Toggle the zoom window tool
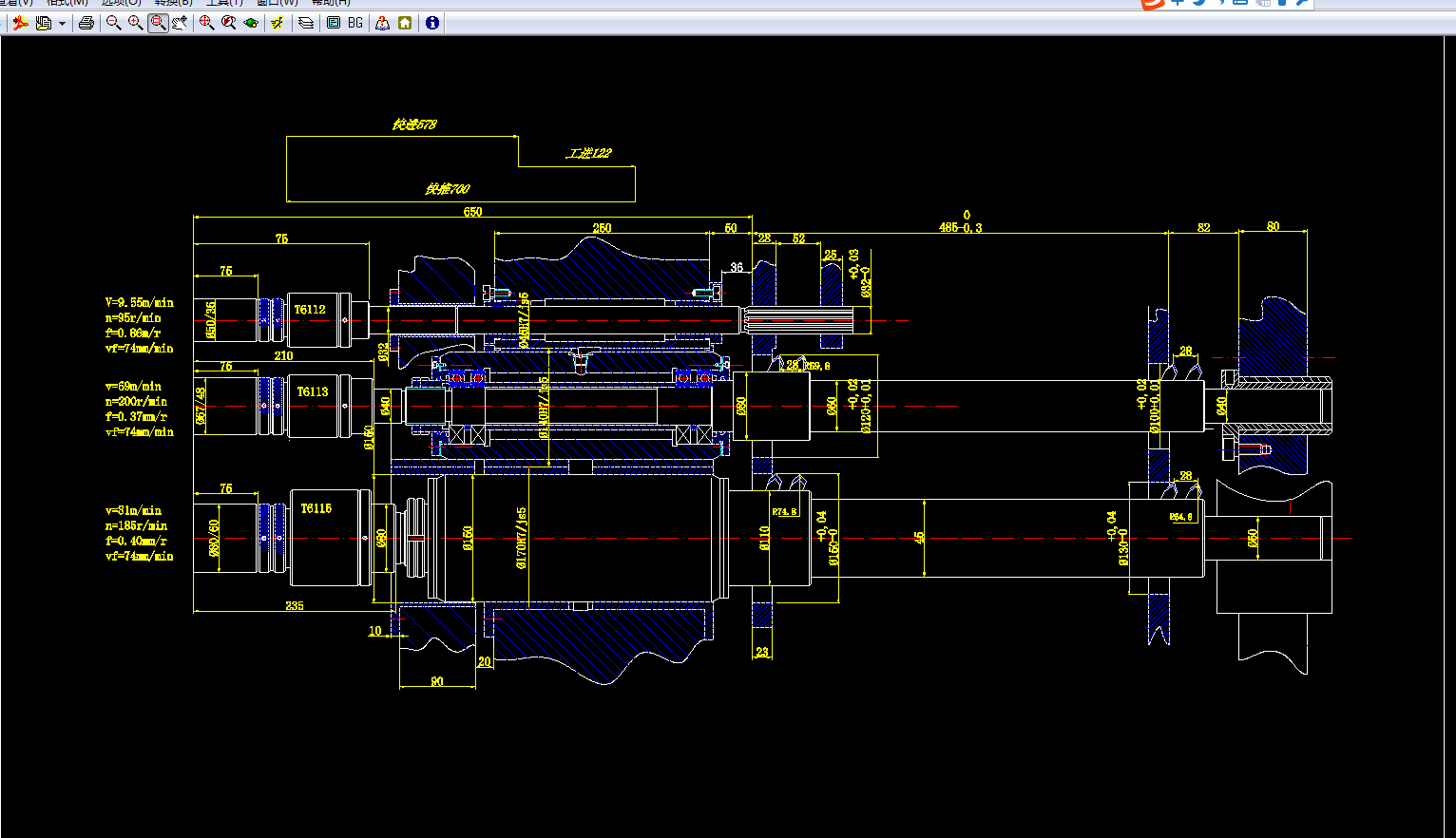Image resolution: width=1456 pixels, height=838 pixels. 158,23
